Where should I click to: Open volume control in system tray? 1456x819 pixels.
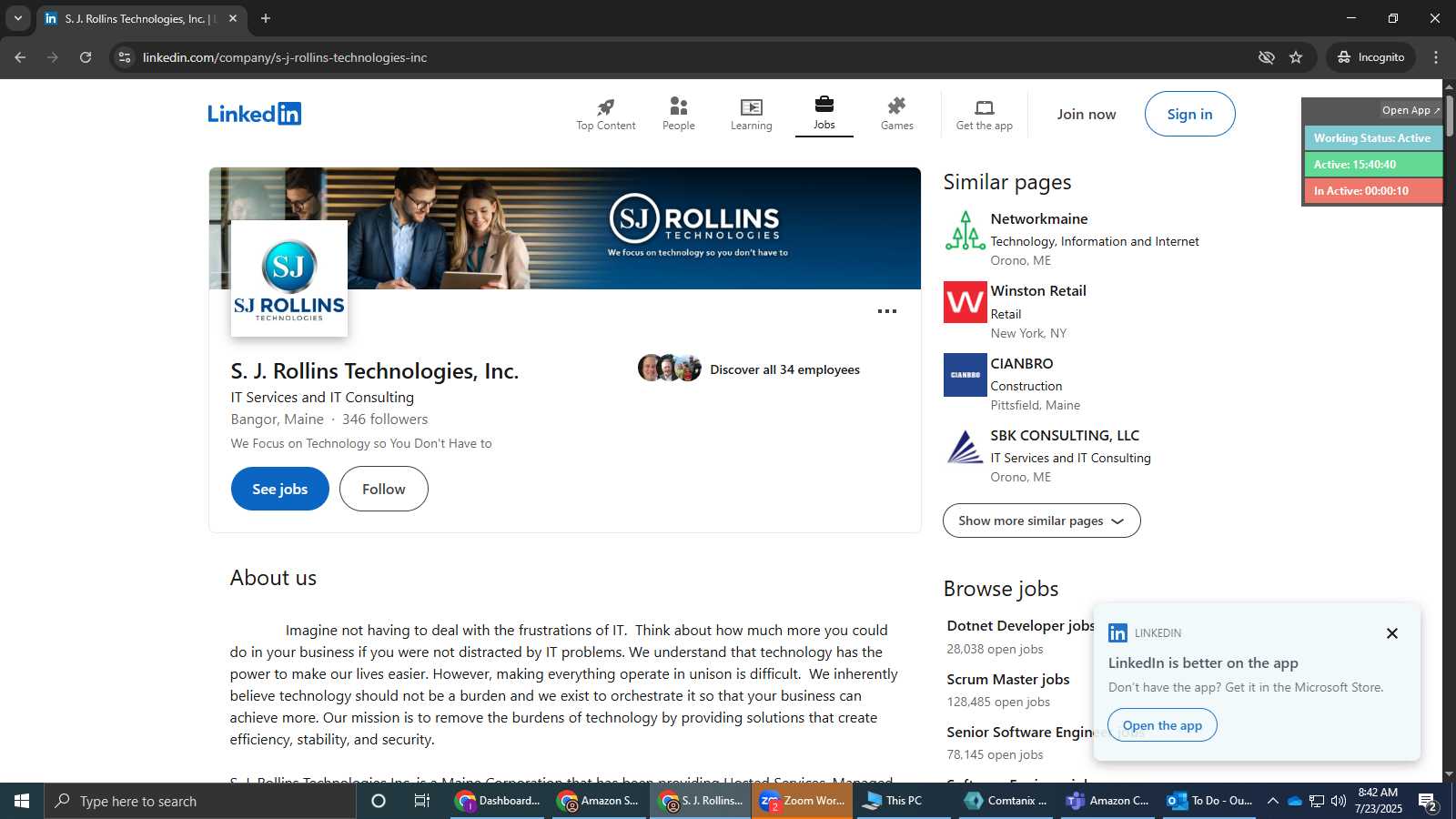[1339, 801]
